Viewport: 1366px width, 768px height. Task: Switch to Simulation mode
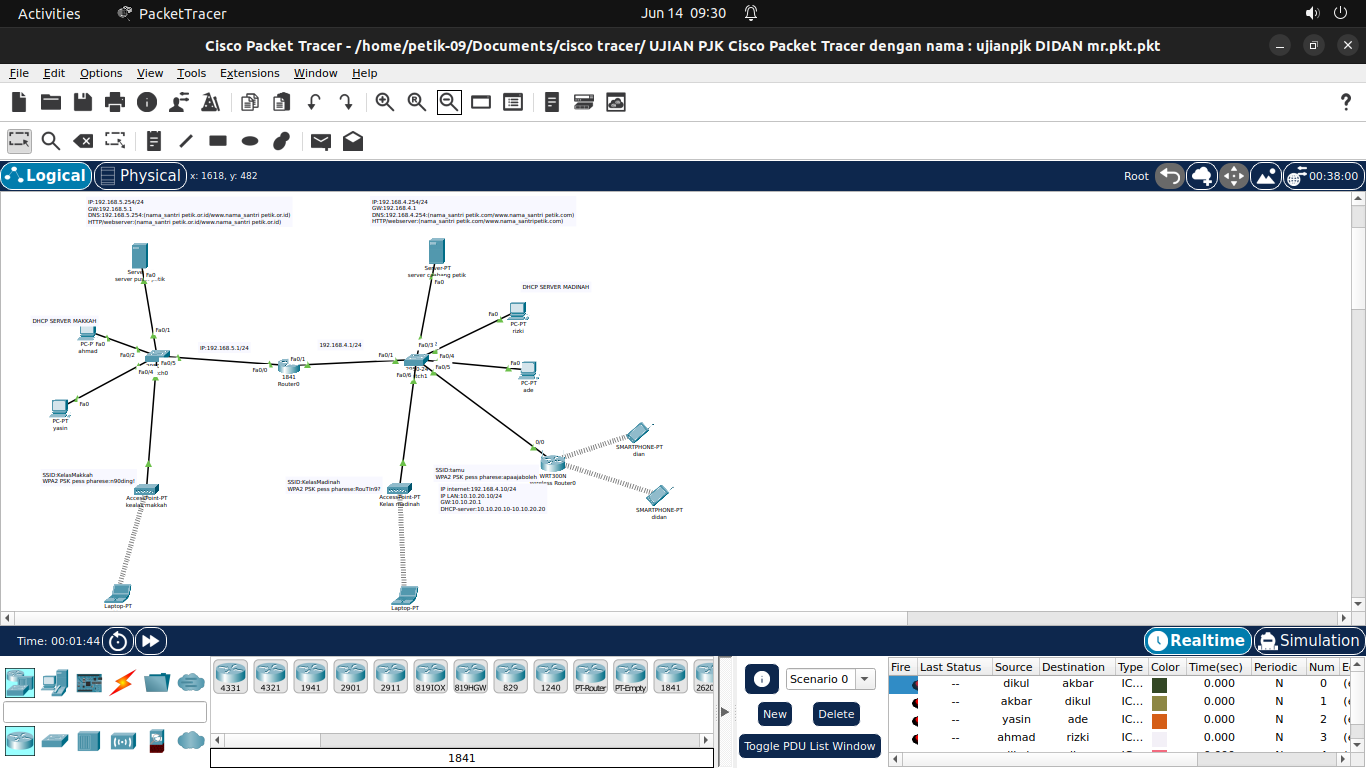point(1309,641)
